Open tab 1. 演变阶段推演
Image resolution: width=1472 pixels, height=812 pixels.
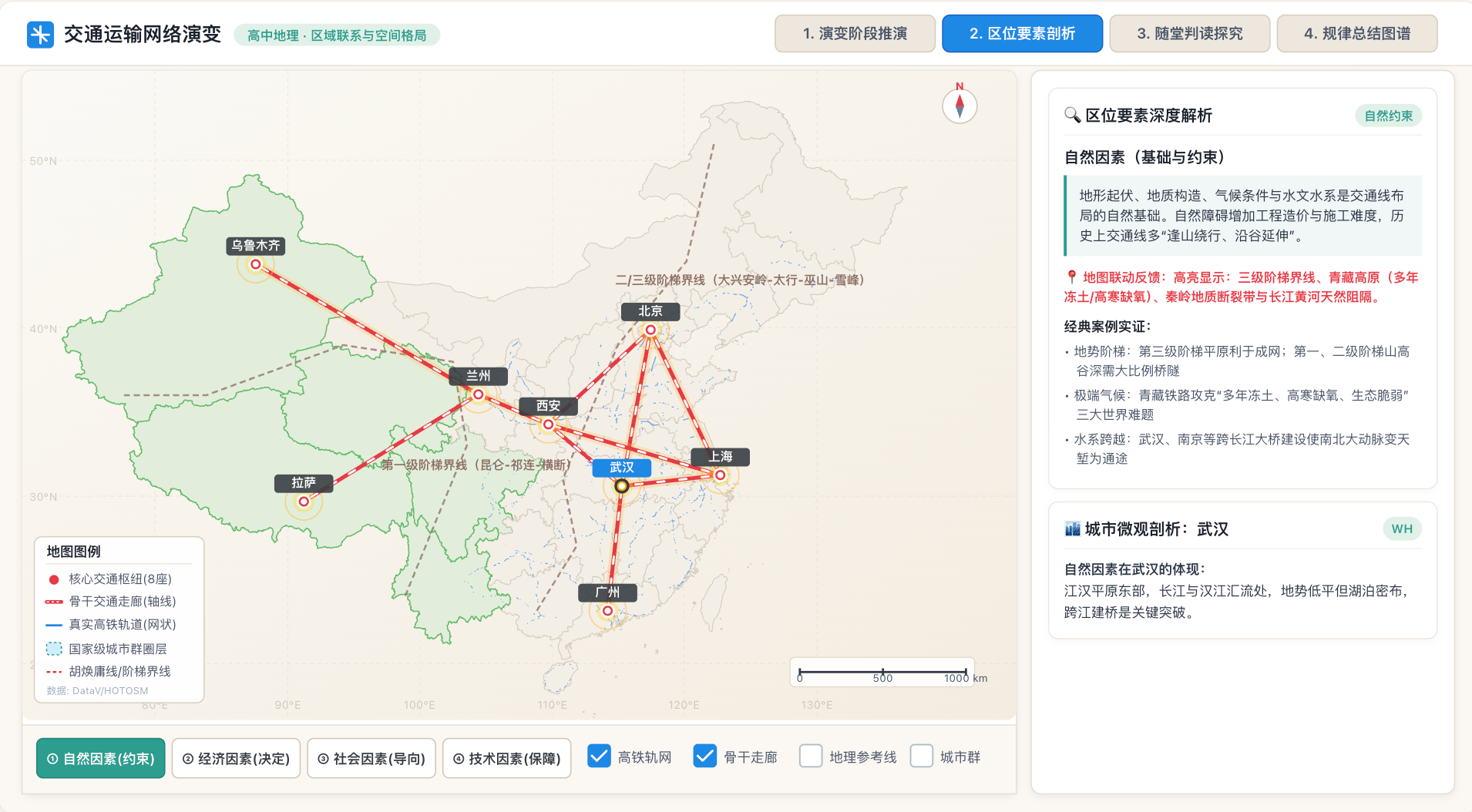[x=855, y=34]
